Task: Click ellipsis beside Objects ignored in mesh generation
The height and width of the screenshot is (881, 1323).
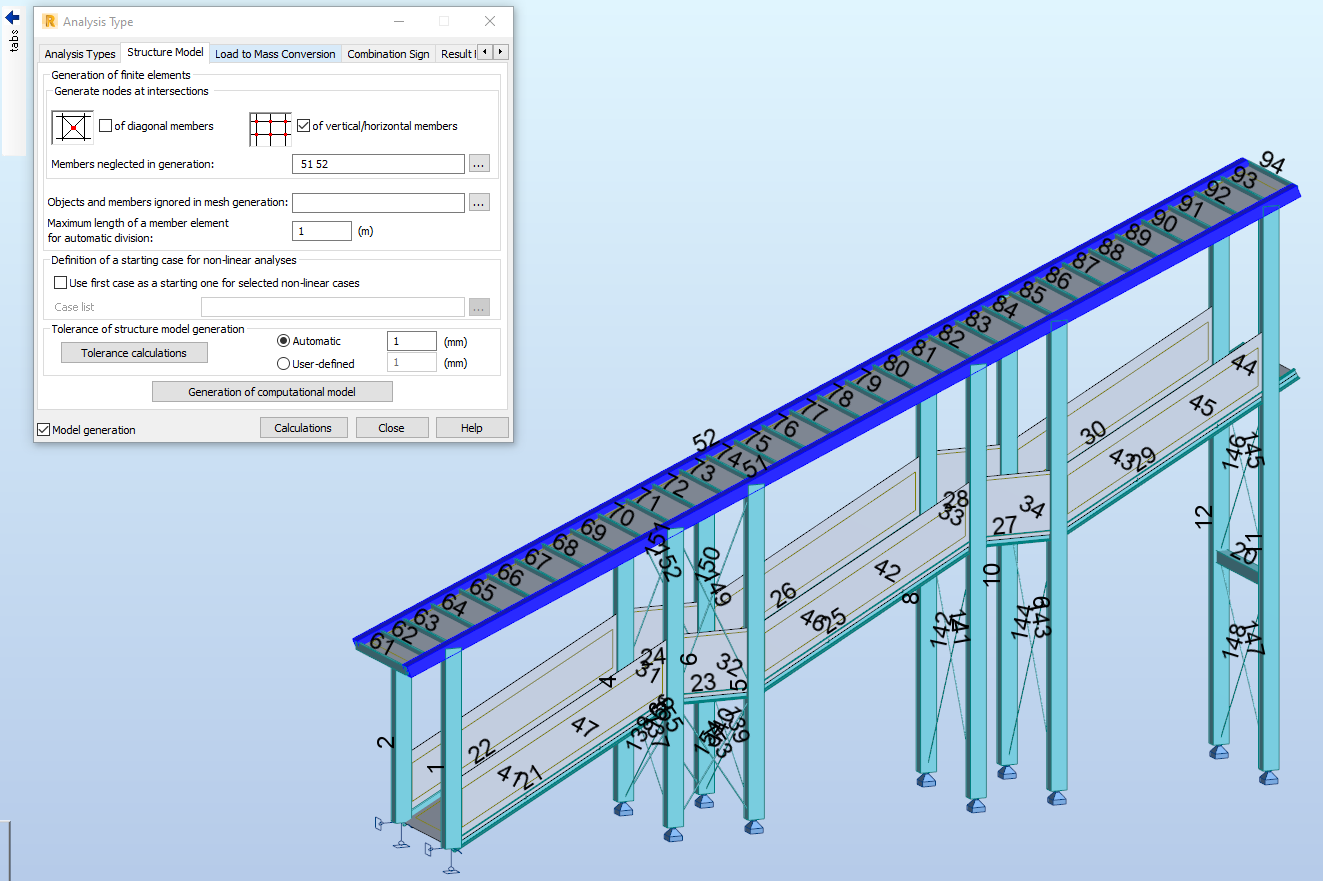Action: [479, 202]
